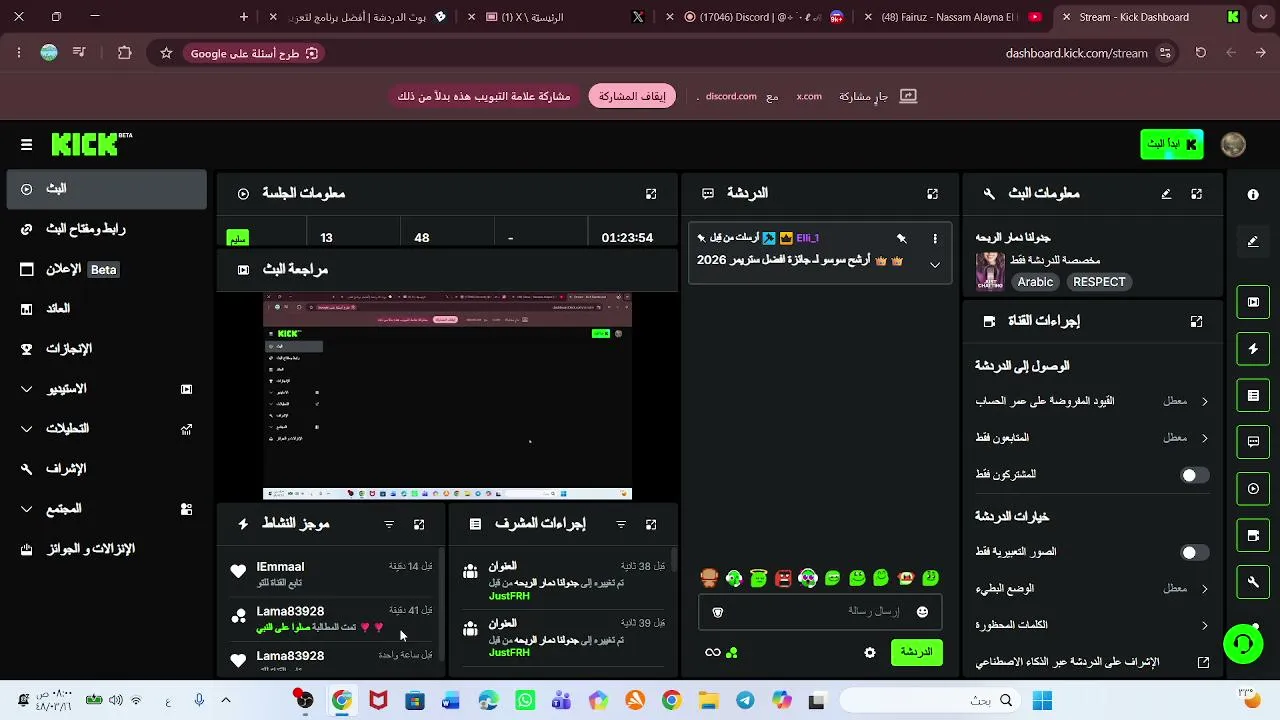Image resolution: width=1280 pixels, height=720 pixels.
Task: Open the green headset support button
Action: [x=1243, y=643]
